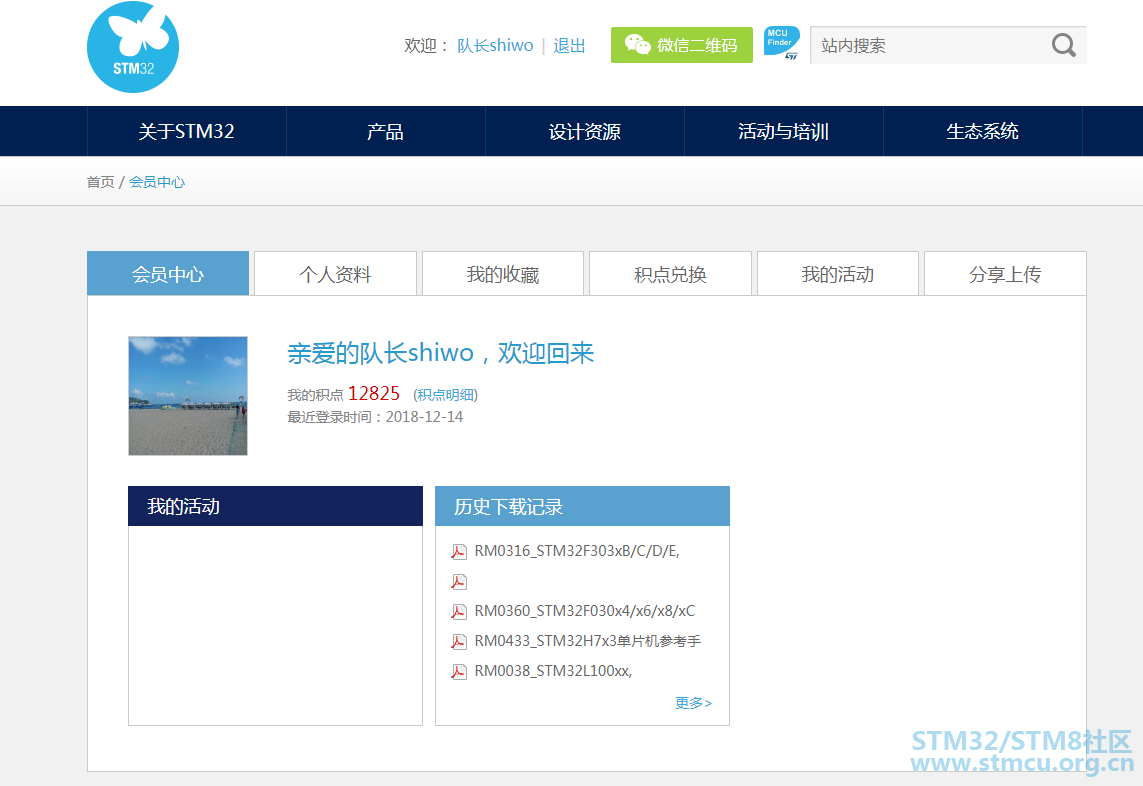
Task: Switch to the 分享上传 tab
Action: point(1005,273)
